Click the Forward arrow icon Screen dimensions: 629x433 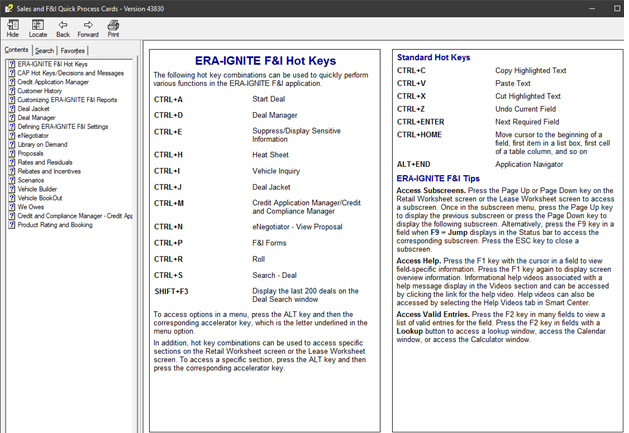[x=88, y=27]
